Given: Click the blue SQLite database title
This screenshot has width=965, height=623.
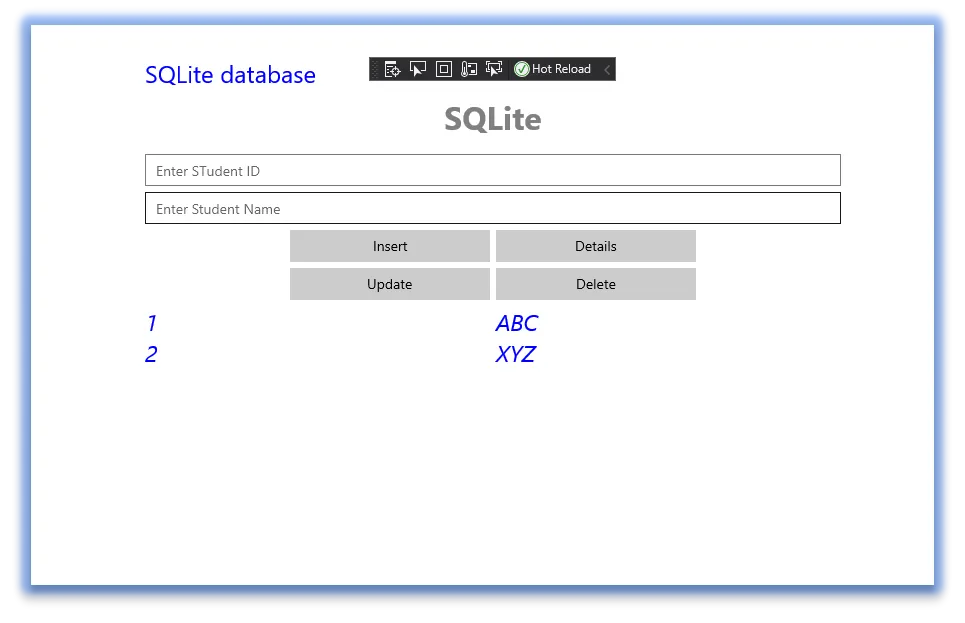Looking at the screenshot, I should click(x=230, y=75).
